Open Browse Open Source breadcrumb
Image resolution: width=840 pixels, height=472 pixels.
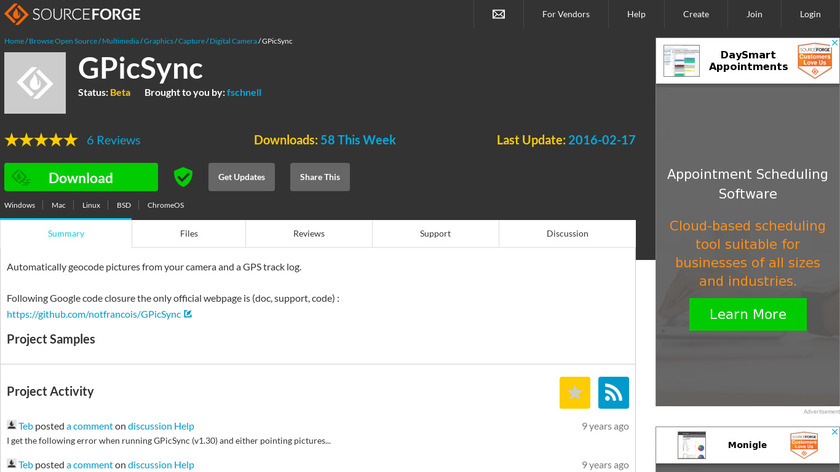[63, 41]
